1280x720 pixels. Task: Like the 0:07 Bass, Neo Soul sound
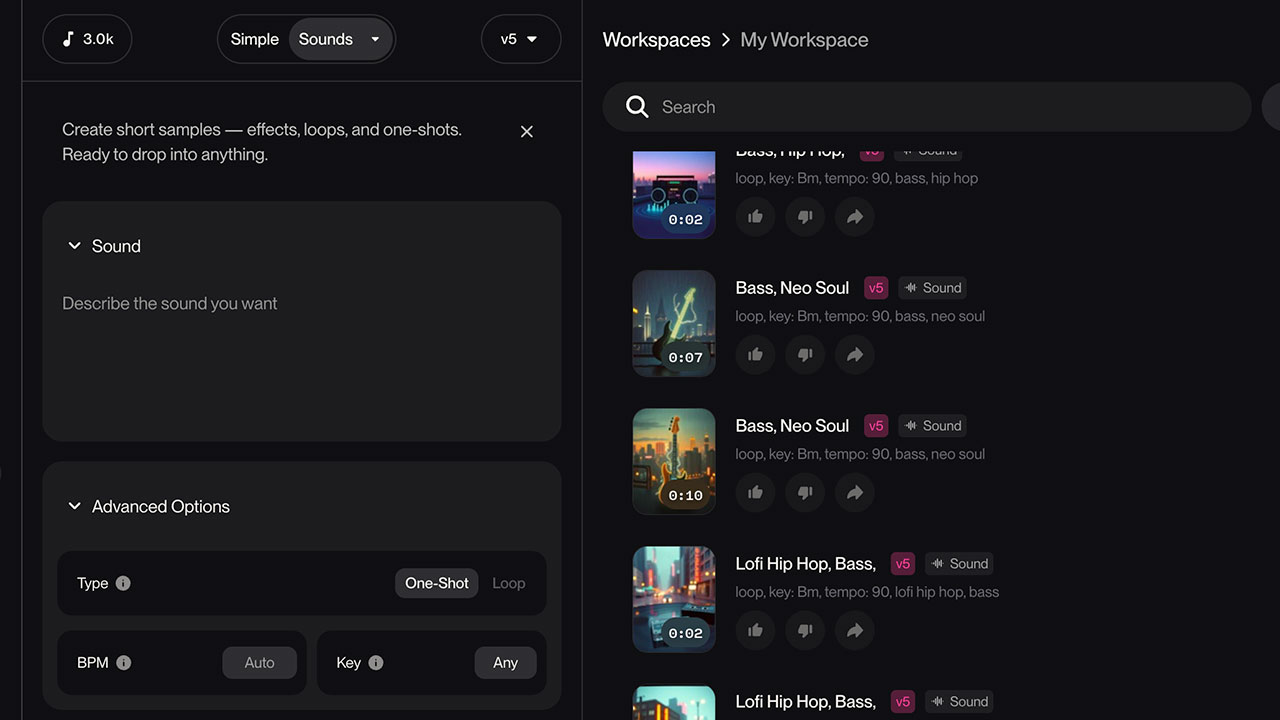(x=755, y=354)
